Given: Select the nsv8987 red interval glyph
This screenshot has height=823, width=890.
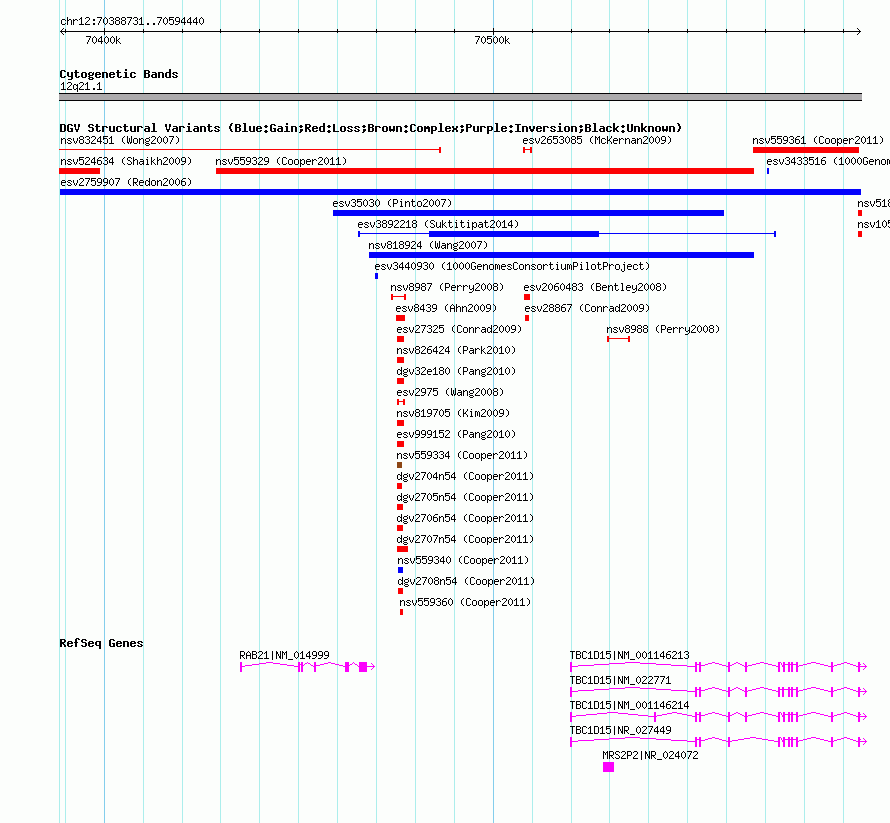Looking at the screenshot, I should (x=398, y=297).
